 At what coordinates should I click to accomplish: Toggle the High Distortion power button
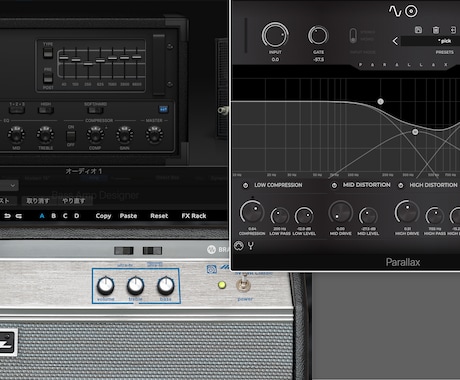tap(401, 185)
